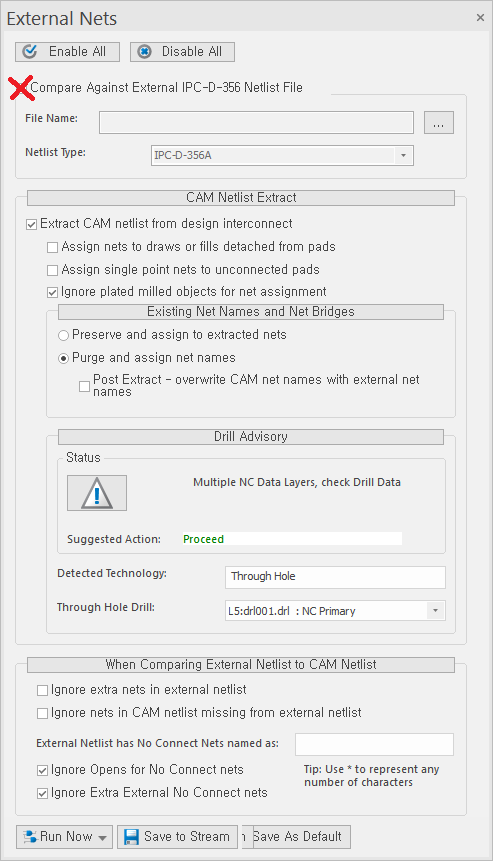
Task: Select Purge and assign net names radio
Action: coord(63,358)
